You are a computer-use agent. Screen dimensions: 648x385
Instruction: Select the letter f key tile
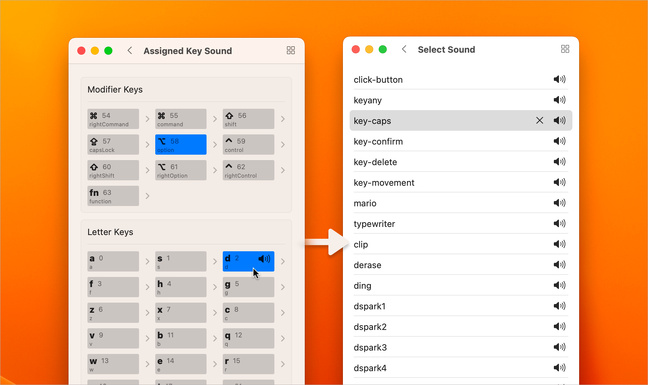point(113,287)
